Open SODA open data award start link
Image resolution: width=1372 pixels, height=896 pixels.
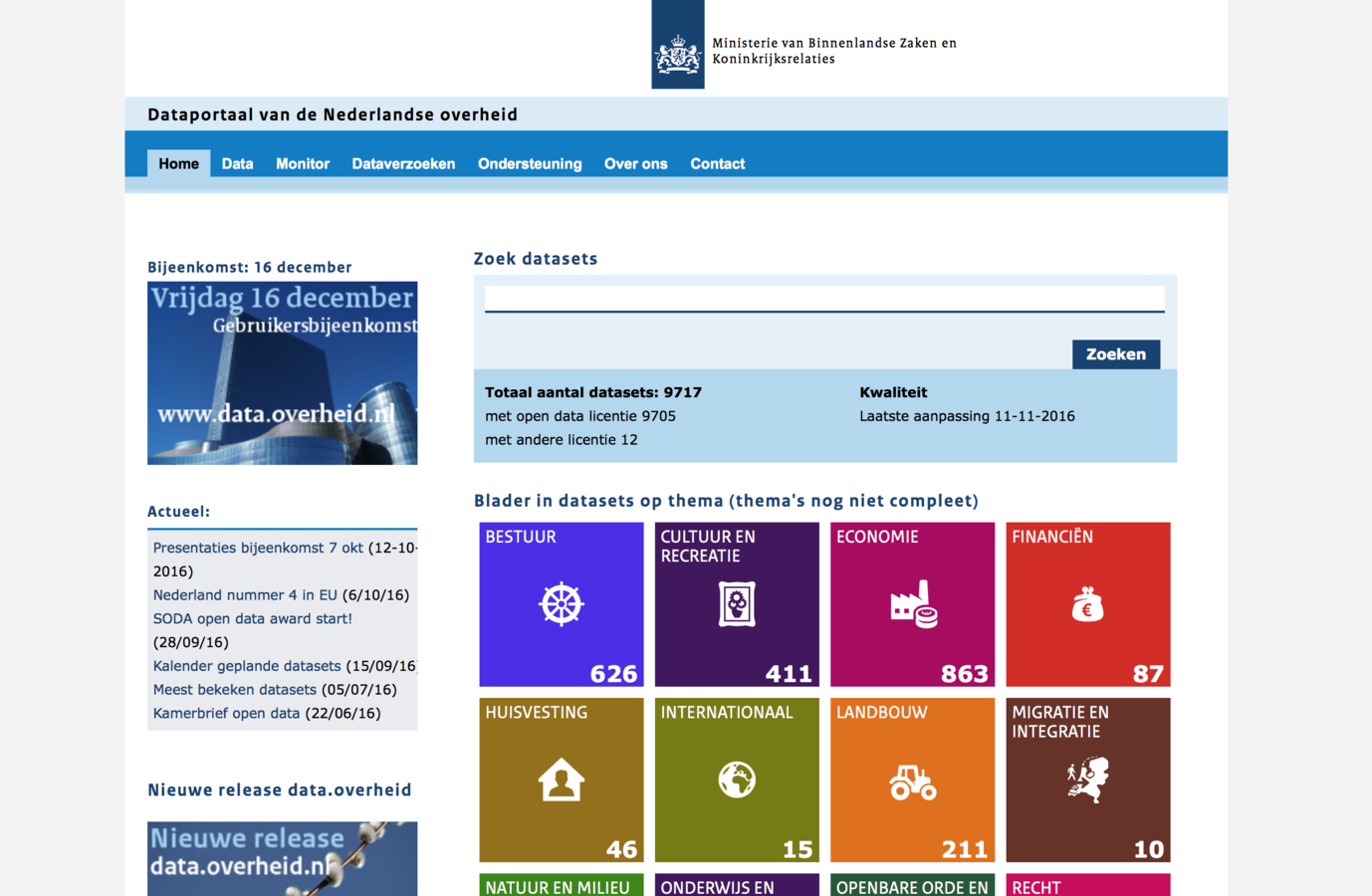[x=253, y=618]
